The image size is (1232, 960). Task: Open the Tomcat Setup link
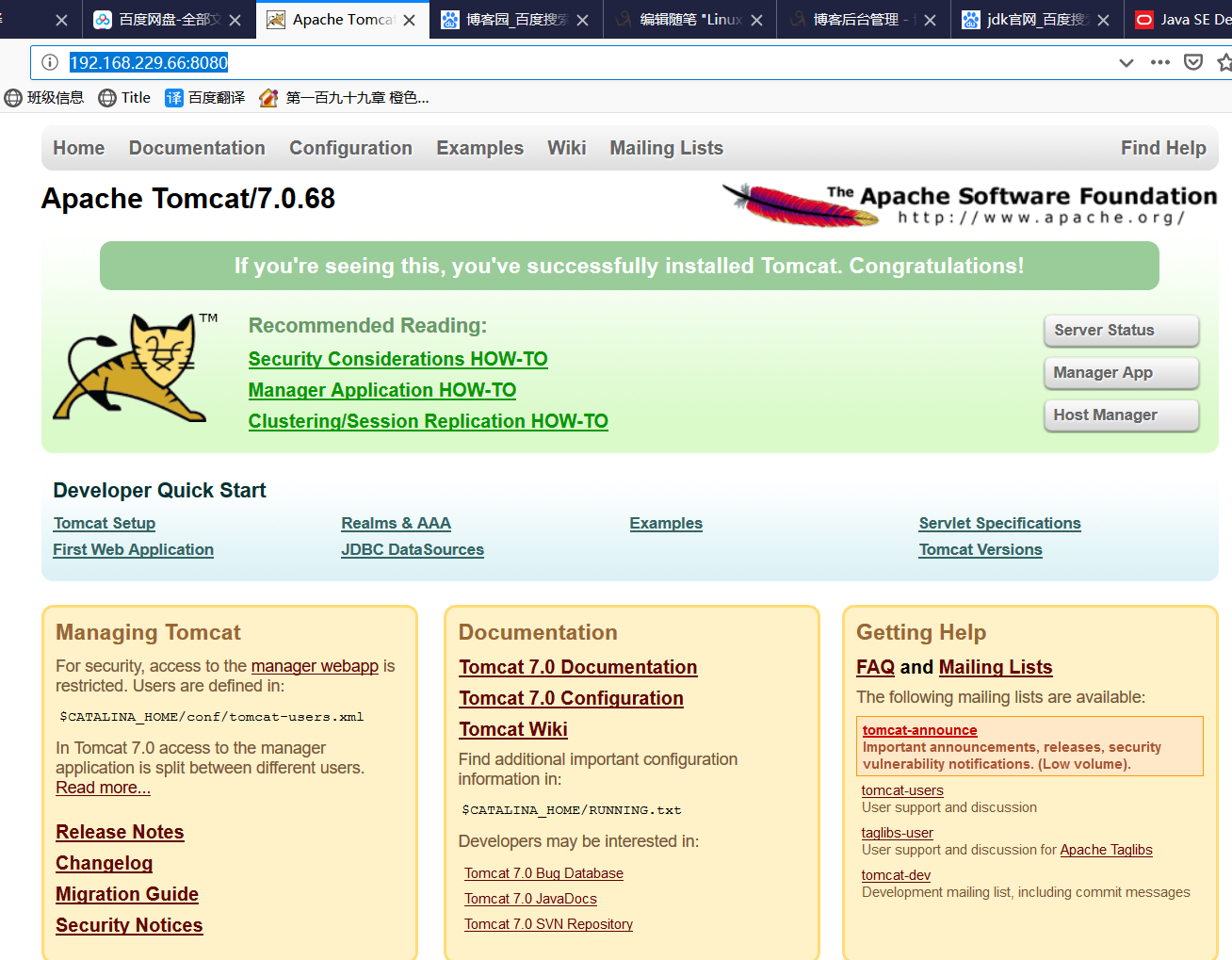tap(105, 523)
